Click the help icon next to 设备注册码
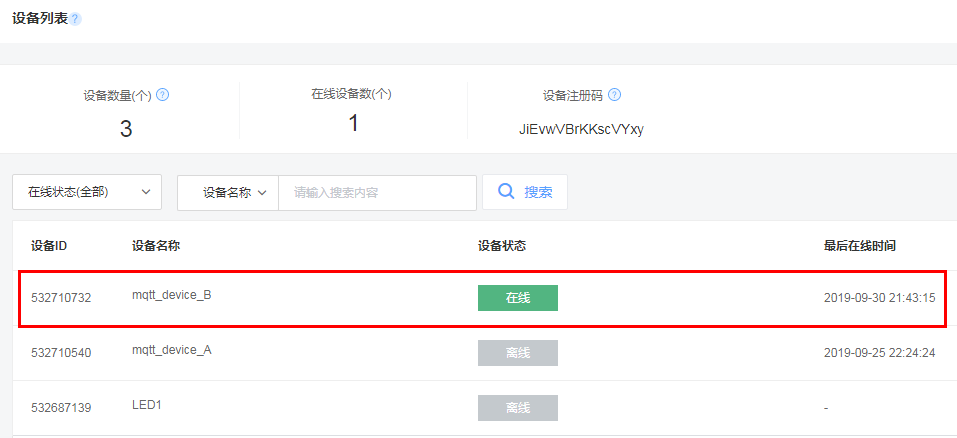The height and width of the screenshot is (438, 957). click(615, 95)
